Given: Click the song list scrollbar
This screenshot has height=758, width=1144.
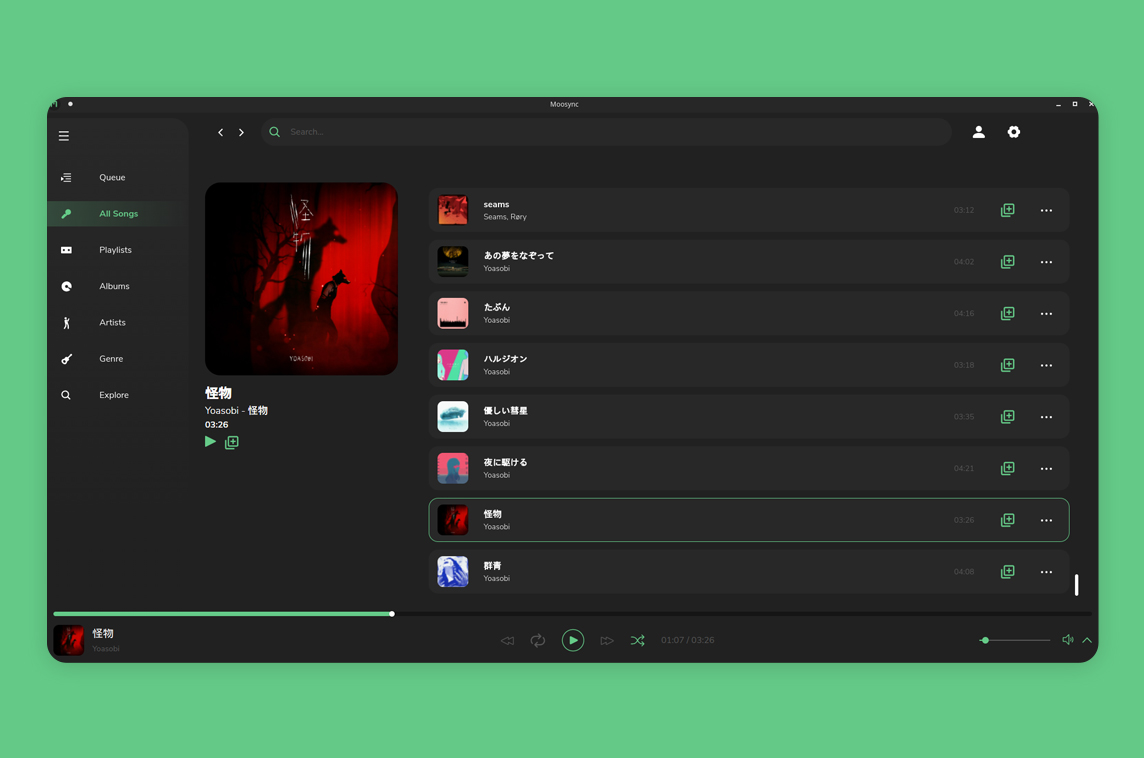Looking at the screenshot, I should [1077, 584].
